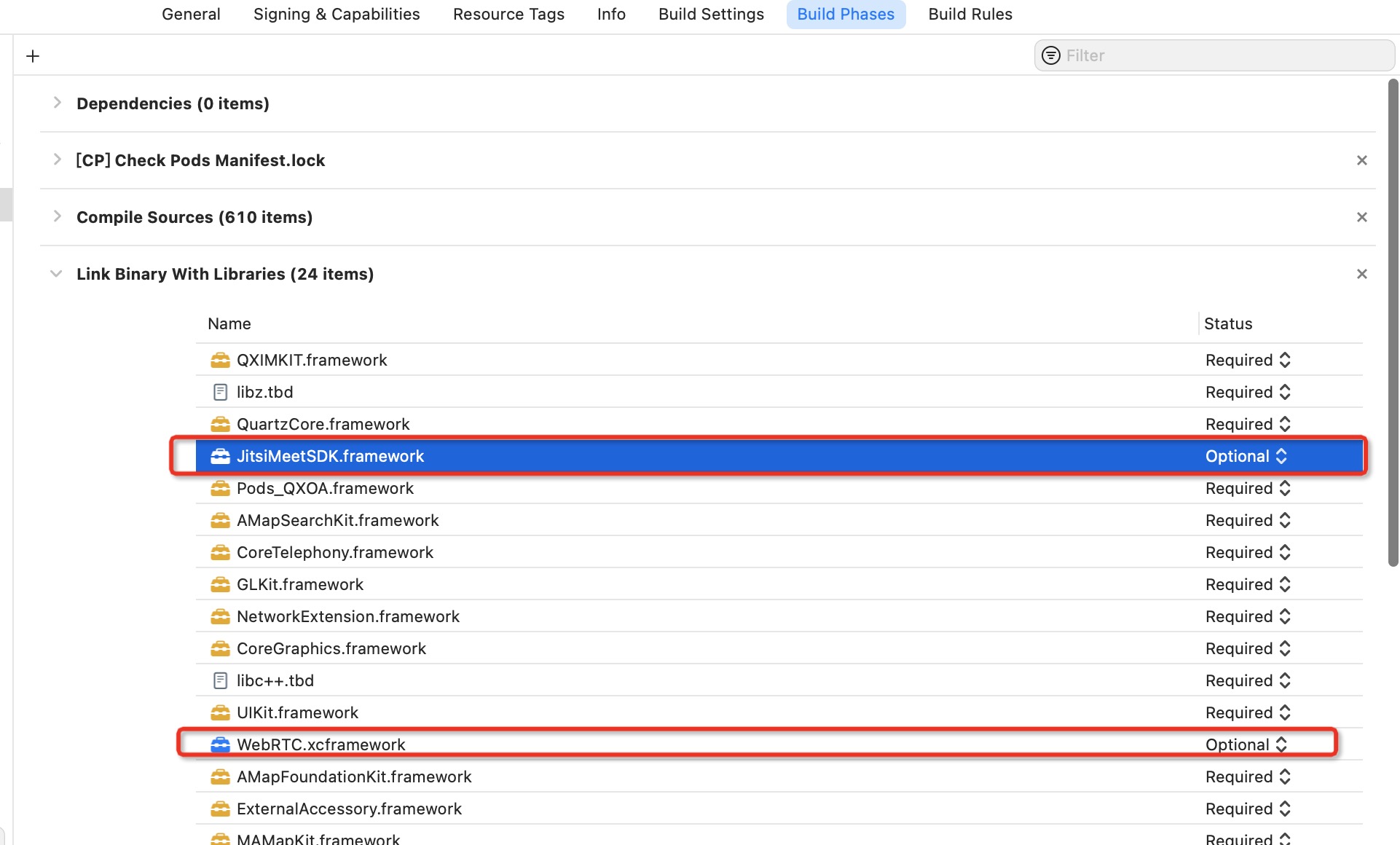The height and width of the screenshot is (845, 1400).
Task: Click the UIKit.framework icon
Action: click(221, 712)
